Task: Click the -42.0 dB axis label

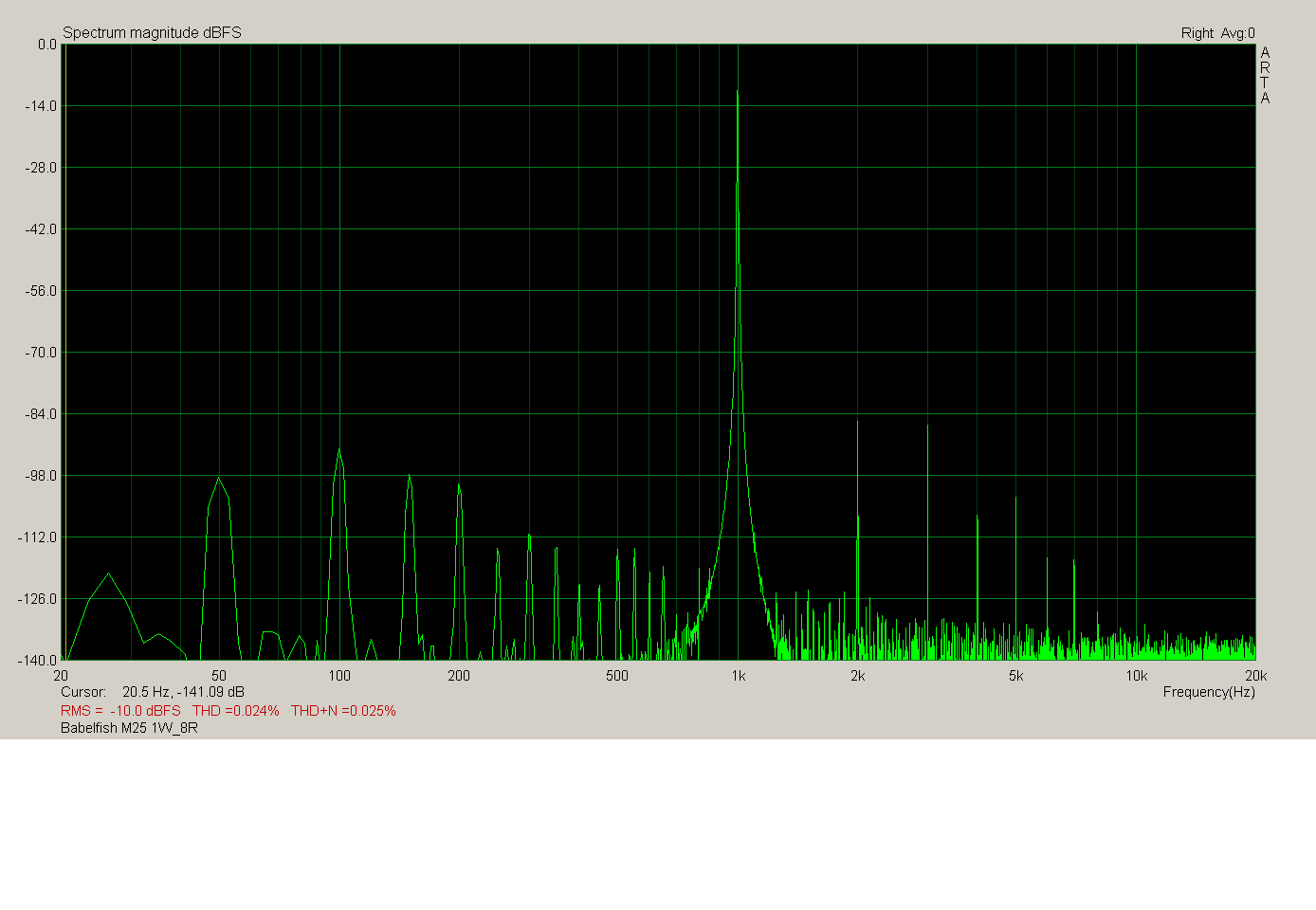Action: coord(41,229)
